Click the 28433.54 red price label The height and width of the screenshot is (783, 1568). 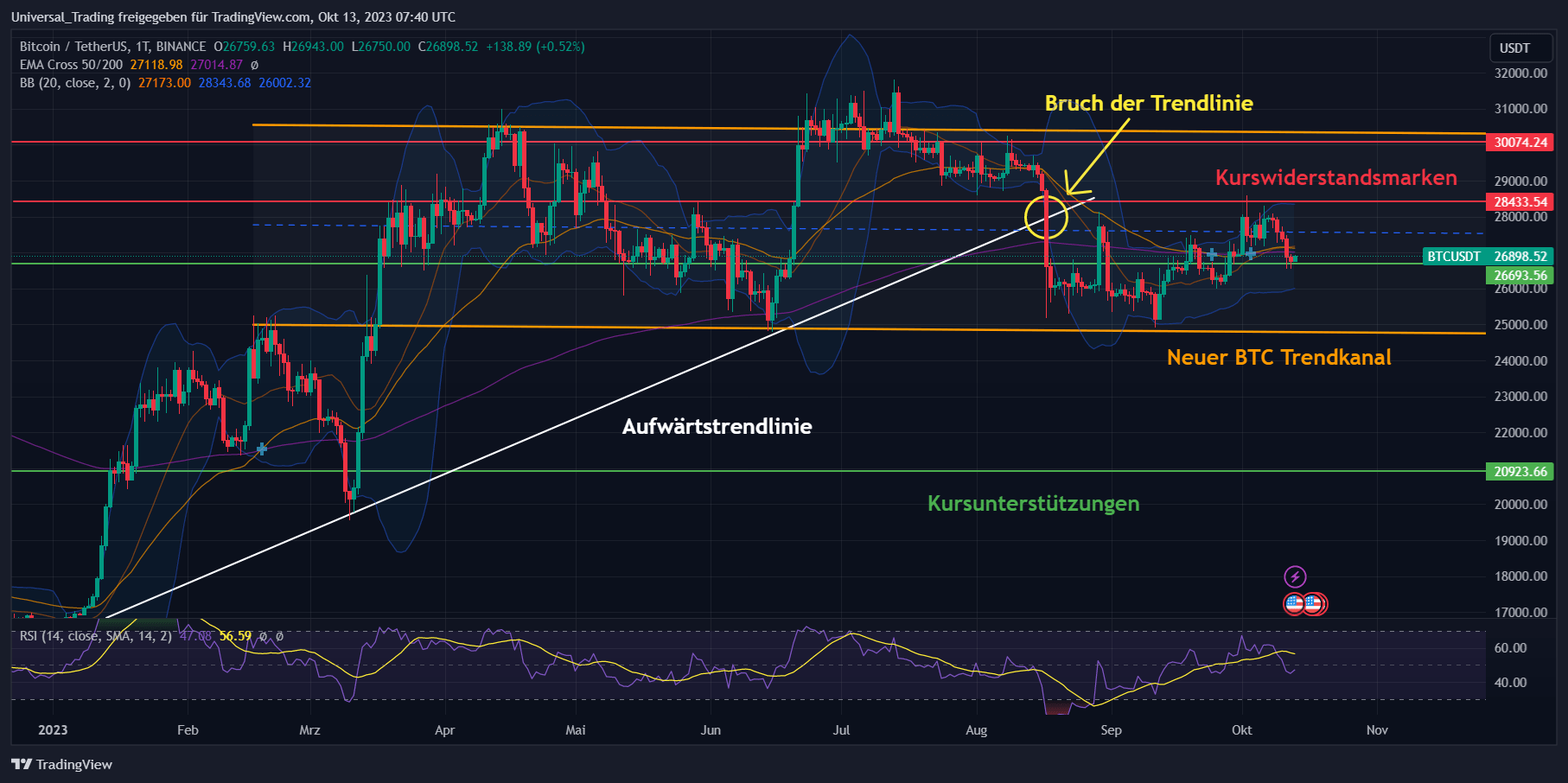click(1520, 202)
